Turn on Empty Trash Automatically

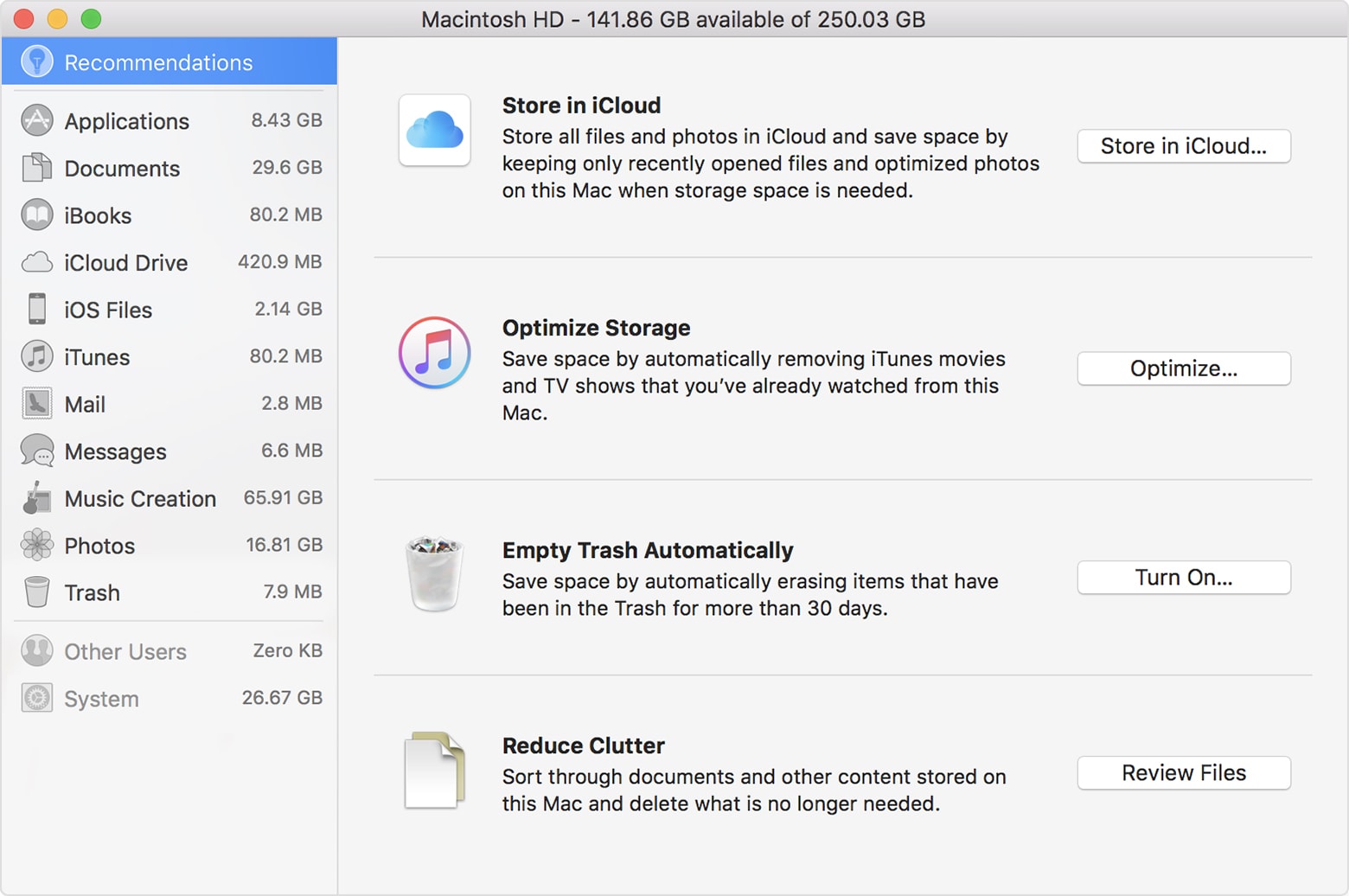[x=1183, y=577]
